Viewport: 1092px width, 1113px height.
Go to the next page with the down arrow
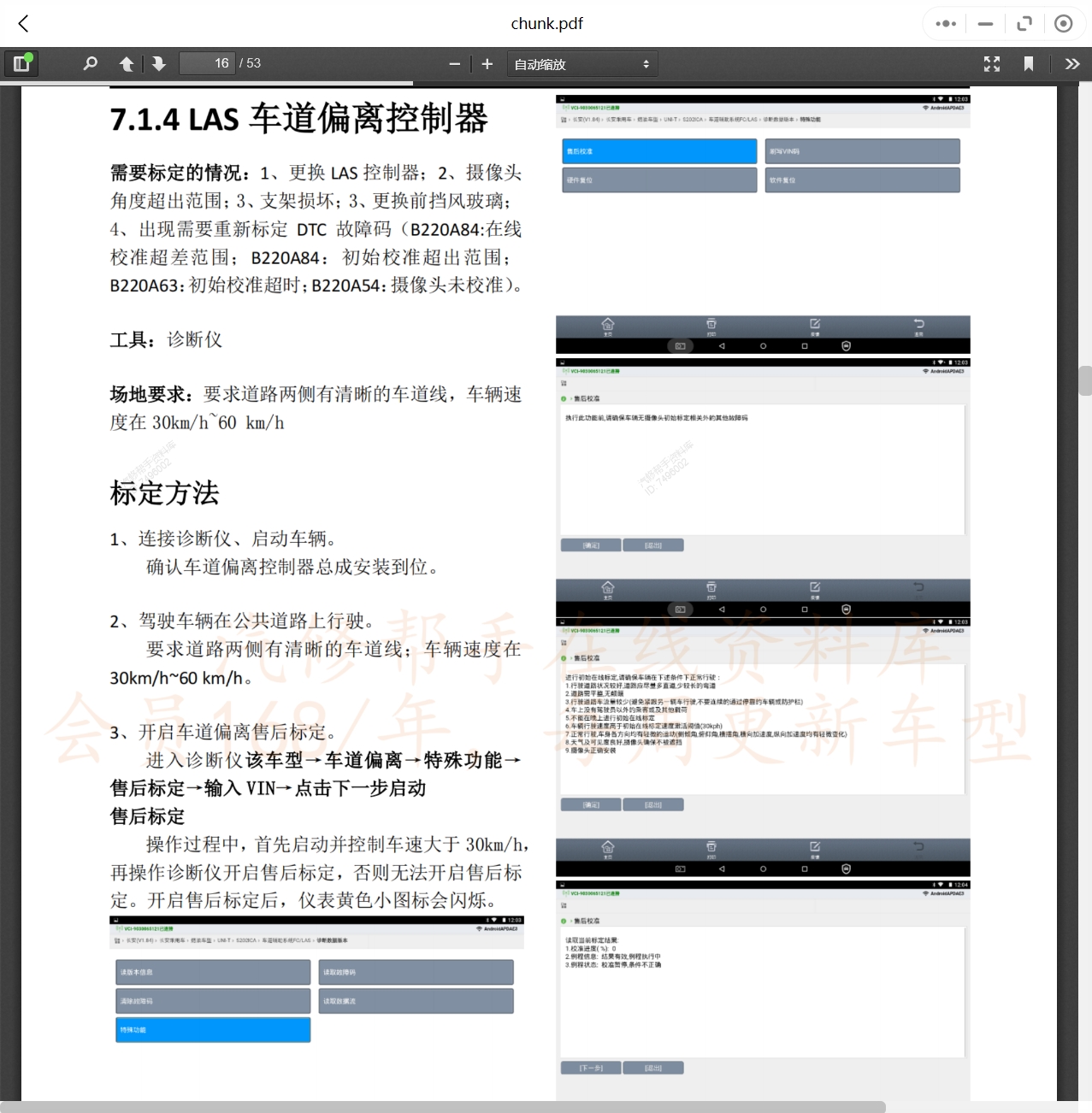tap(159, 63)
